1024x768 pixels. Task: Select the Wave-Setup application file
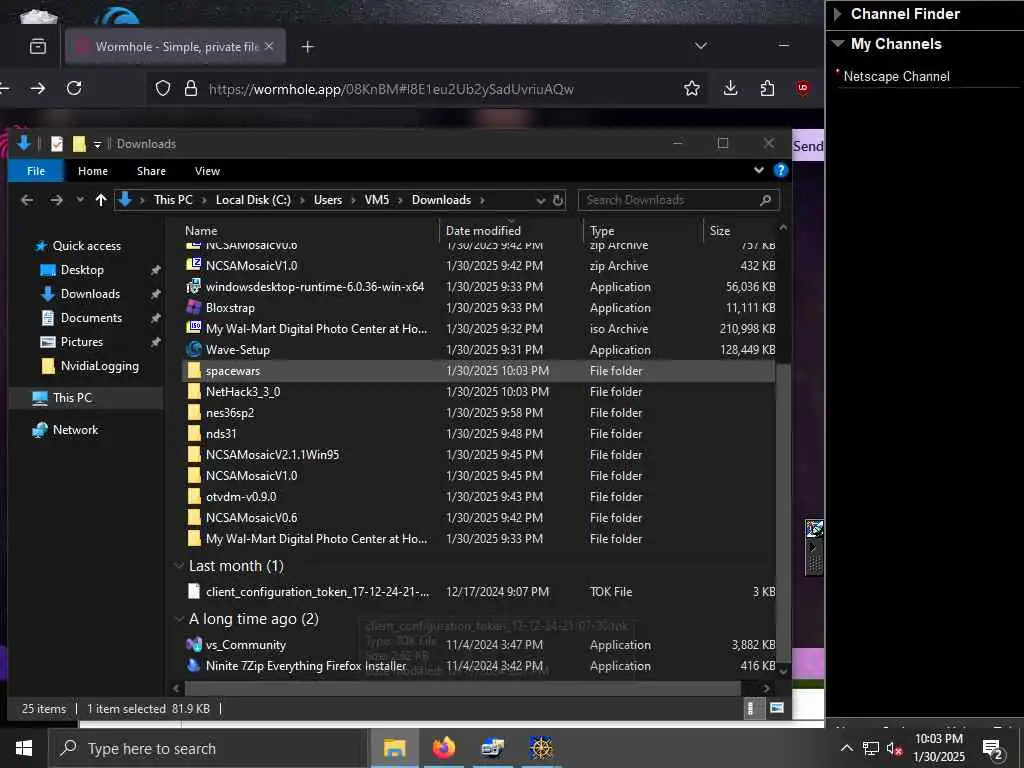tap(238, 349)
